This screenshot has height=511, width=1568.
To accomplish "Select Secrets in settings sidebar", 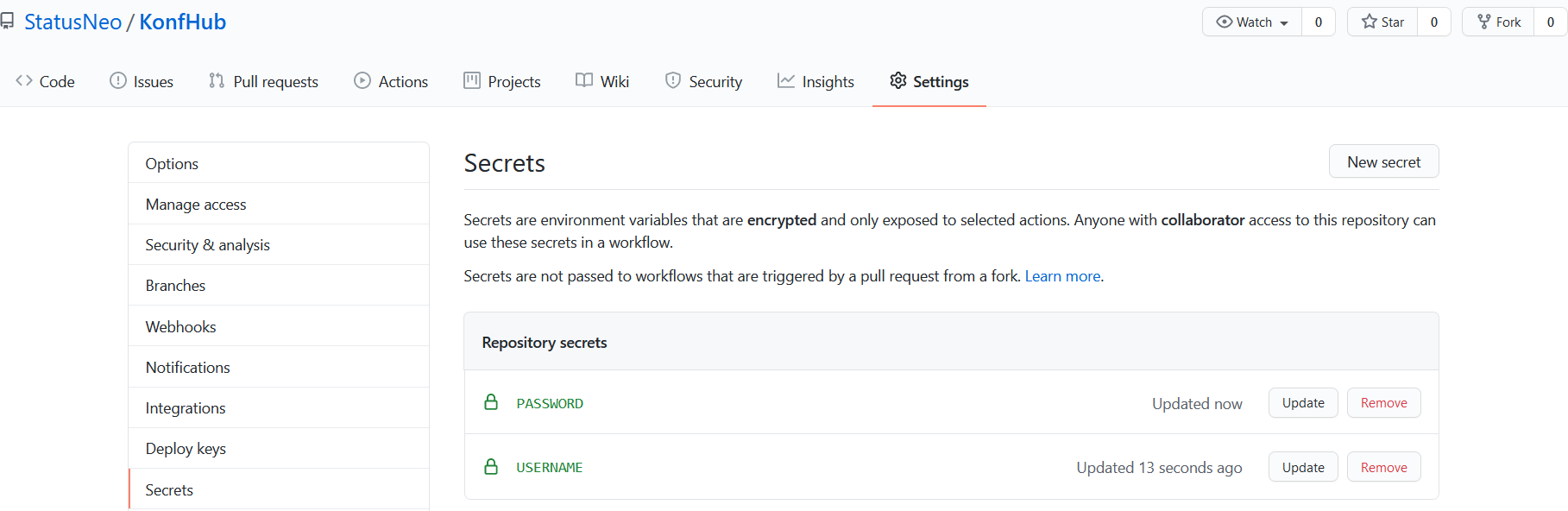I will 279,489.
